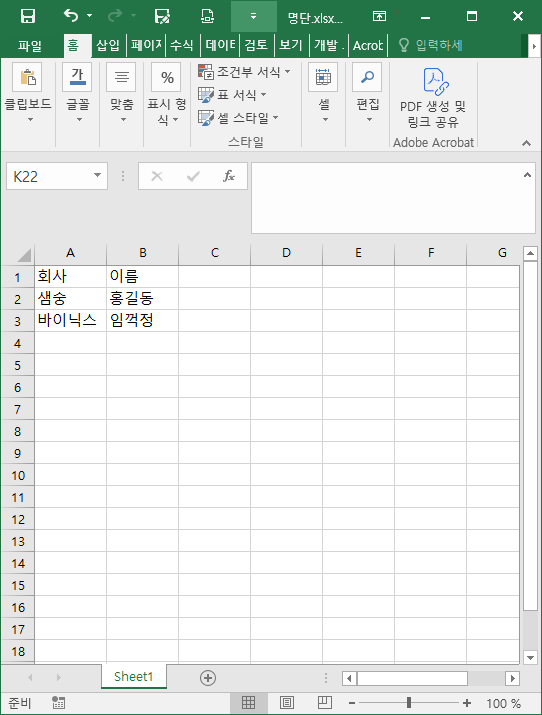Click the vertical scrollbar up arrow

pos(530,253)
